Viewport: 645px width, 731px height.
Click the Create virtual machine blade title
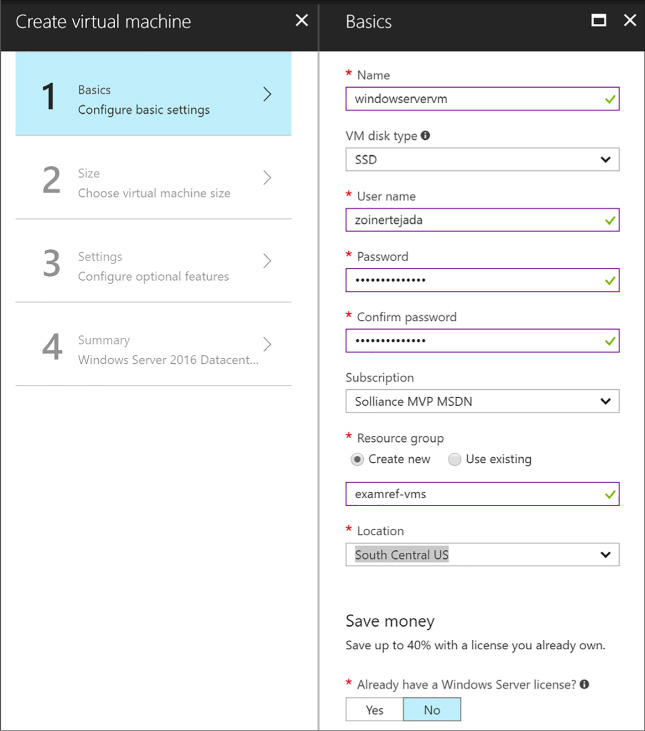tap(103, 22)
